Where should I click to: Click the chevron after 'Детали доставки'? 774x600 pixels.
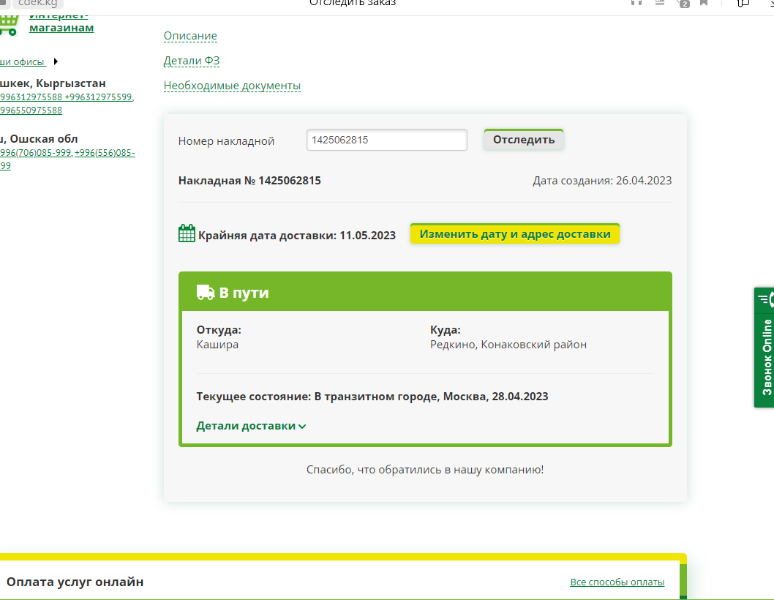pos(302,426)
